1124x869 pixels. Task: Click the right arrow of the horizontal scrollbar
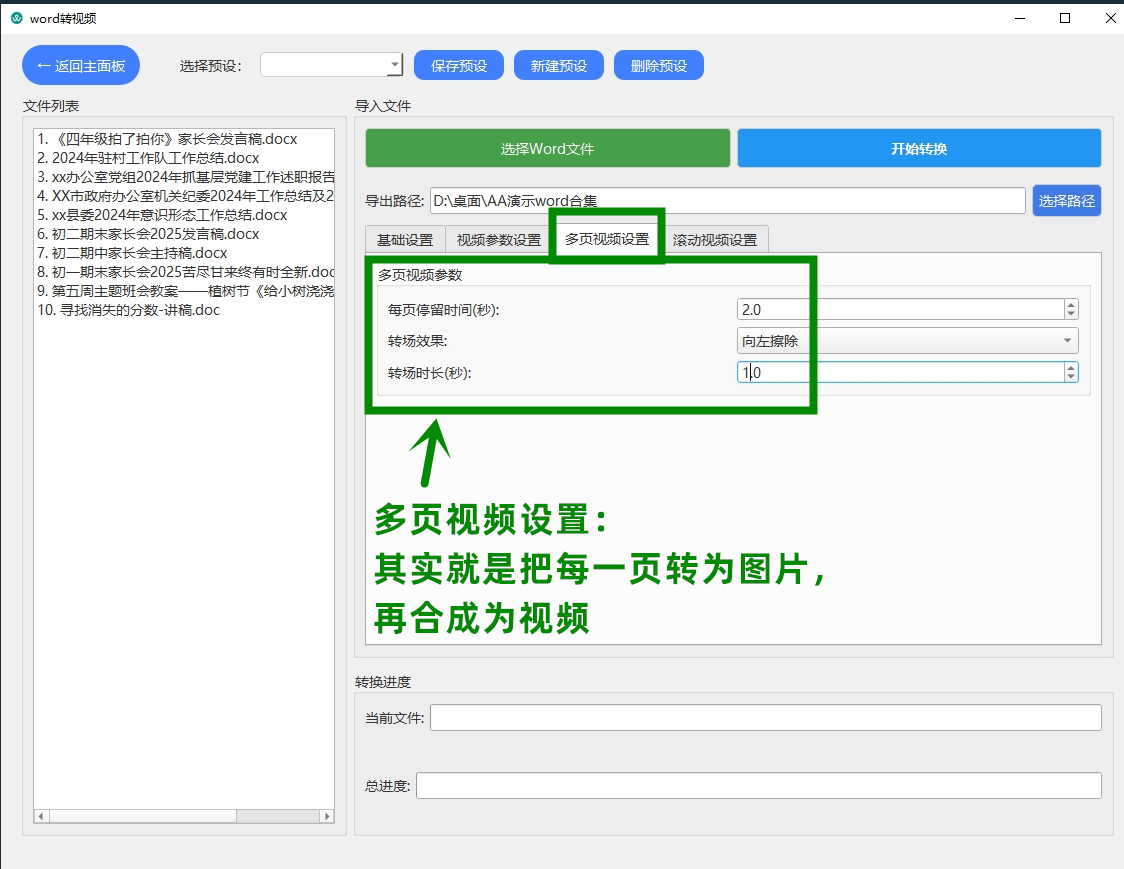(328, 816)
